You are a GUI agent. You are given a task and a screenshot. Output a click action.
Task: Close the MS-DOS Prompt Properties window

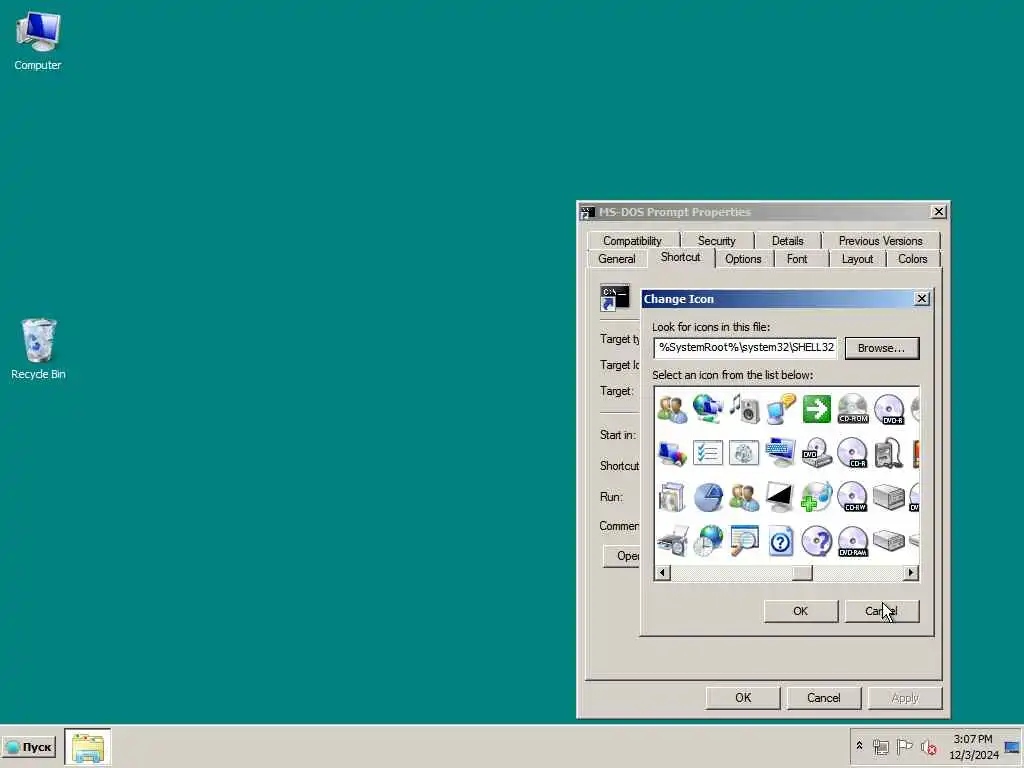pyautogui.click(x=938, y=212)
